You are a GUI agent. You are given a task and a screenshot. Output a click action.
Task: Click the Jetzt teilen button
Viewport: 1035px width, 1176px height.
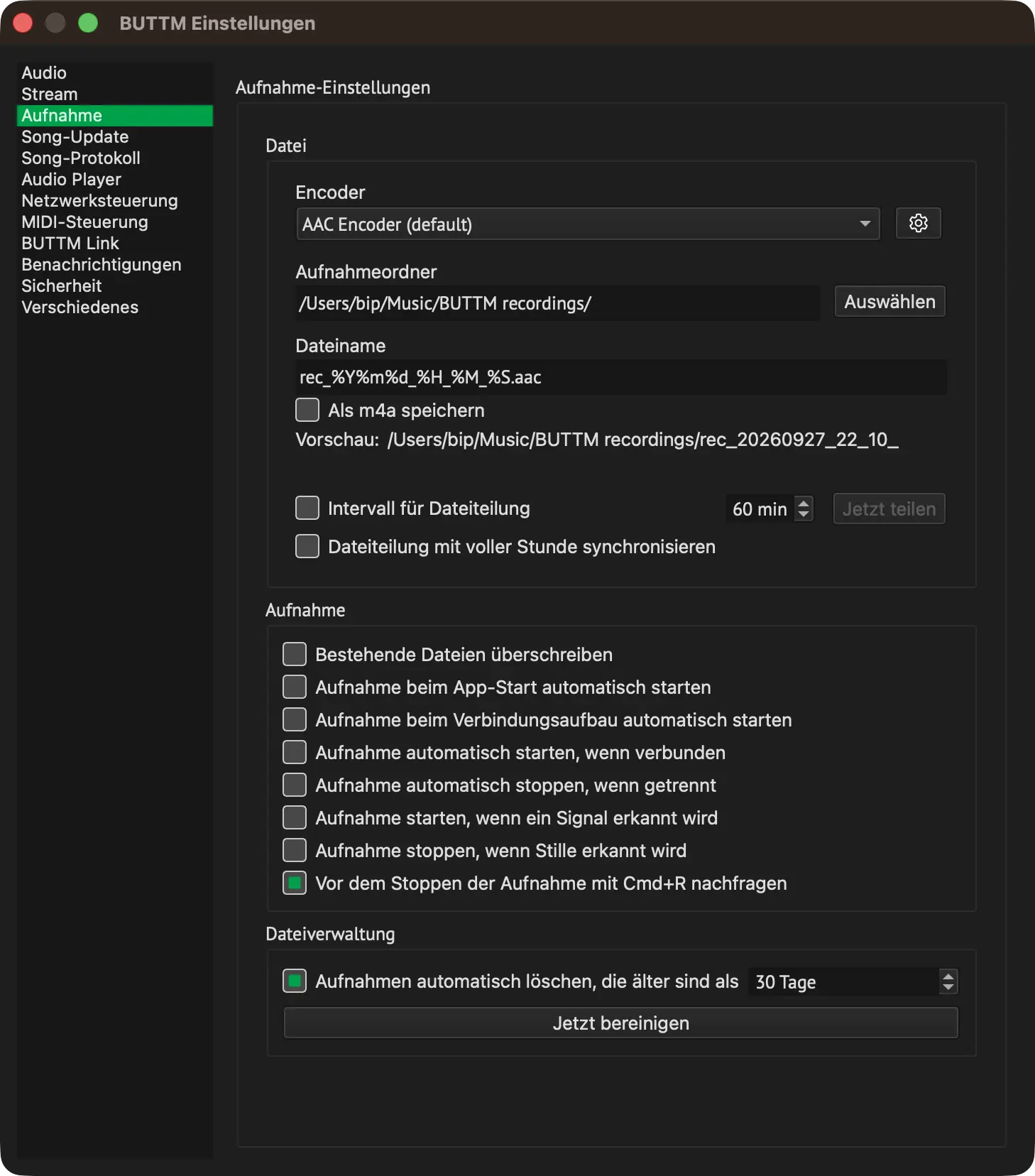tap(889, 508)
